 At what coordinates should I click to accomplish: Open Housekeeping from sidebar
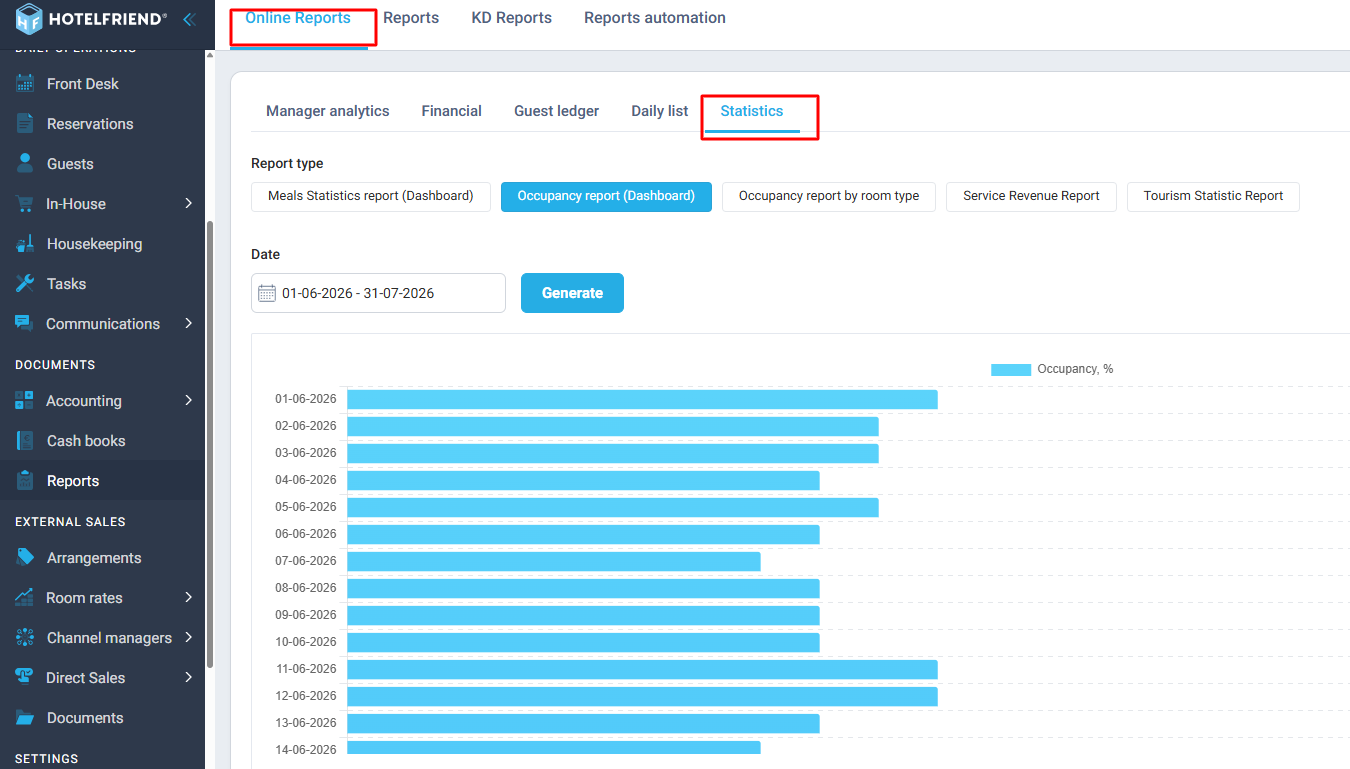tap(94, 244)
